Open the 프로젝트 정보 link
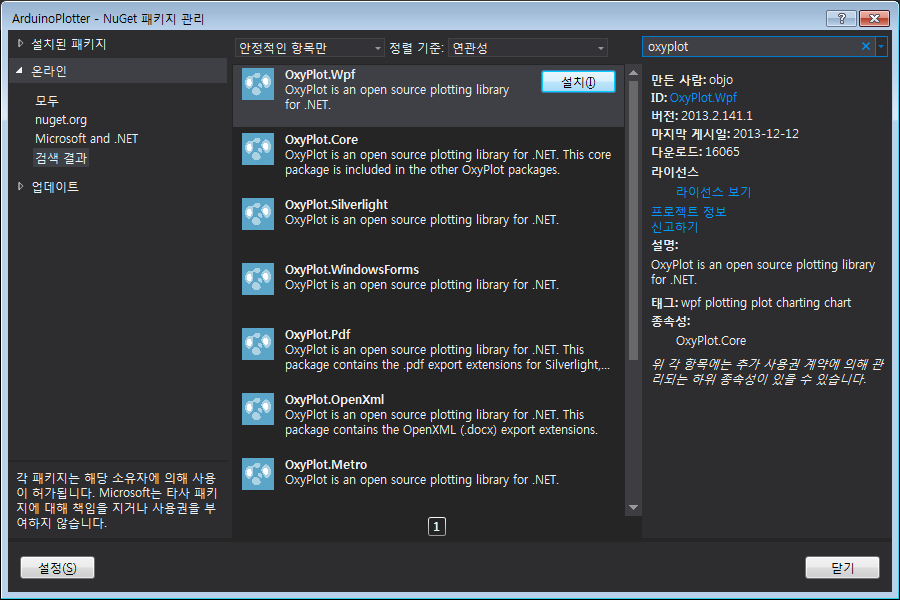900x600 pixels. point(689,212)
